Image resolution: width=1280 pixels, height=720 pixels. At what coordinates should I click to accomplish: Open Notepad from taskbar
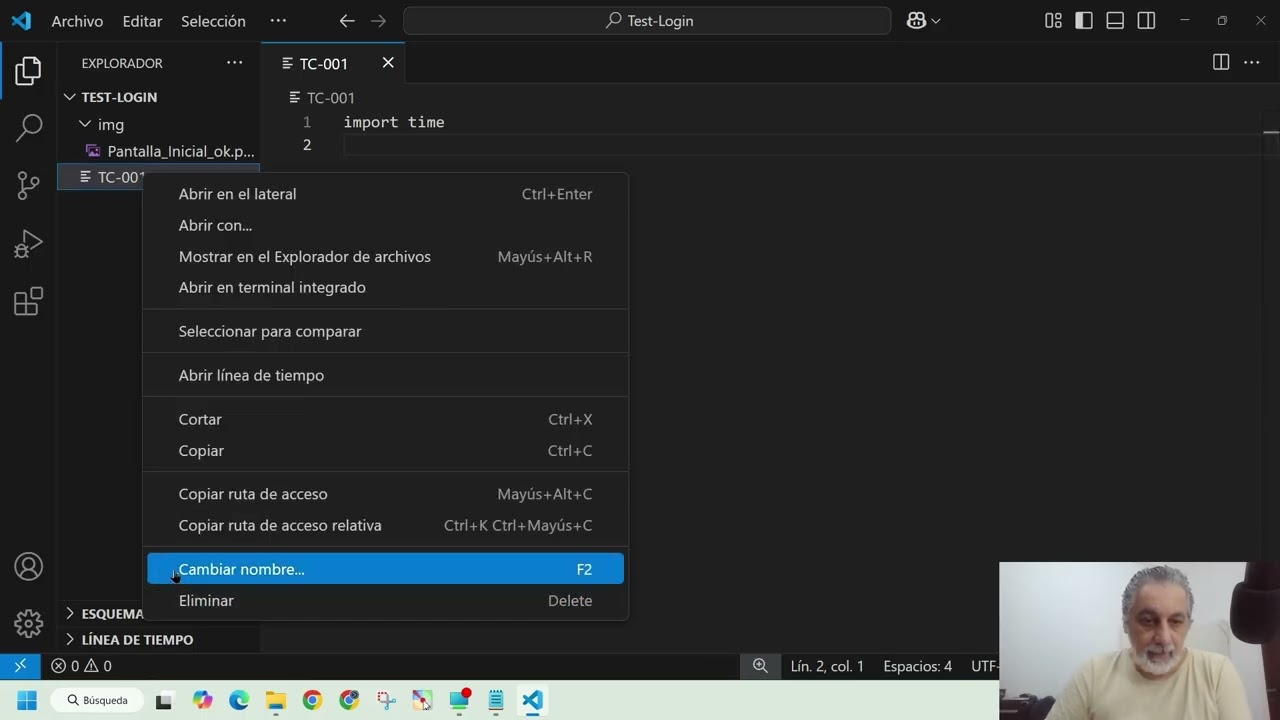(496, 700)
